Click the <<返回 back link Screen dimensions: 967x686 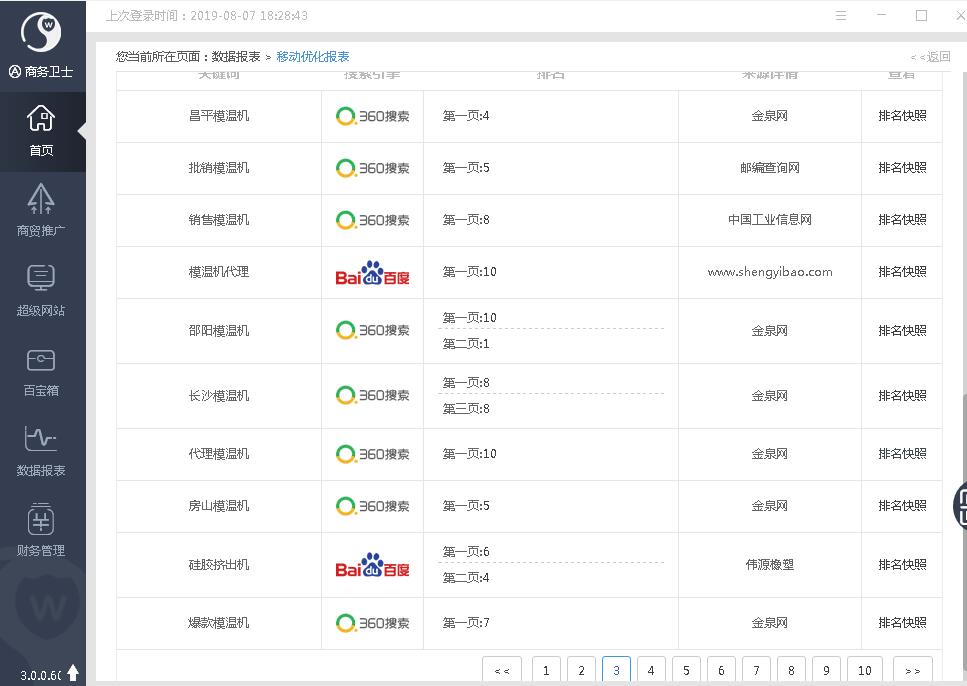[x=930, y=57]
